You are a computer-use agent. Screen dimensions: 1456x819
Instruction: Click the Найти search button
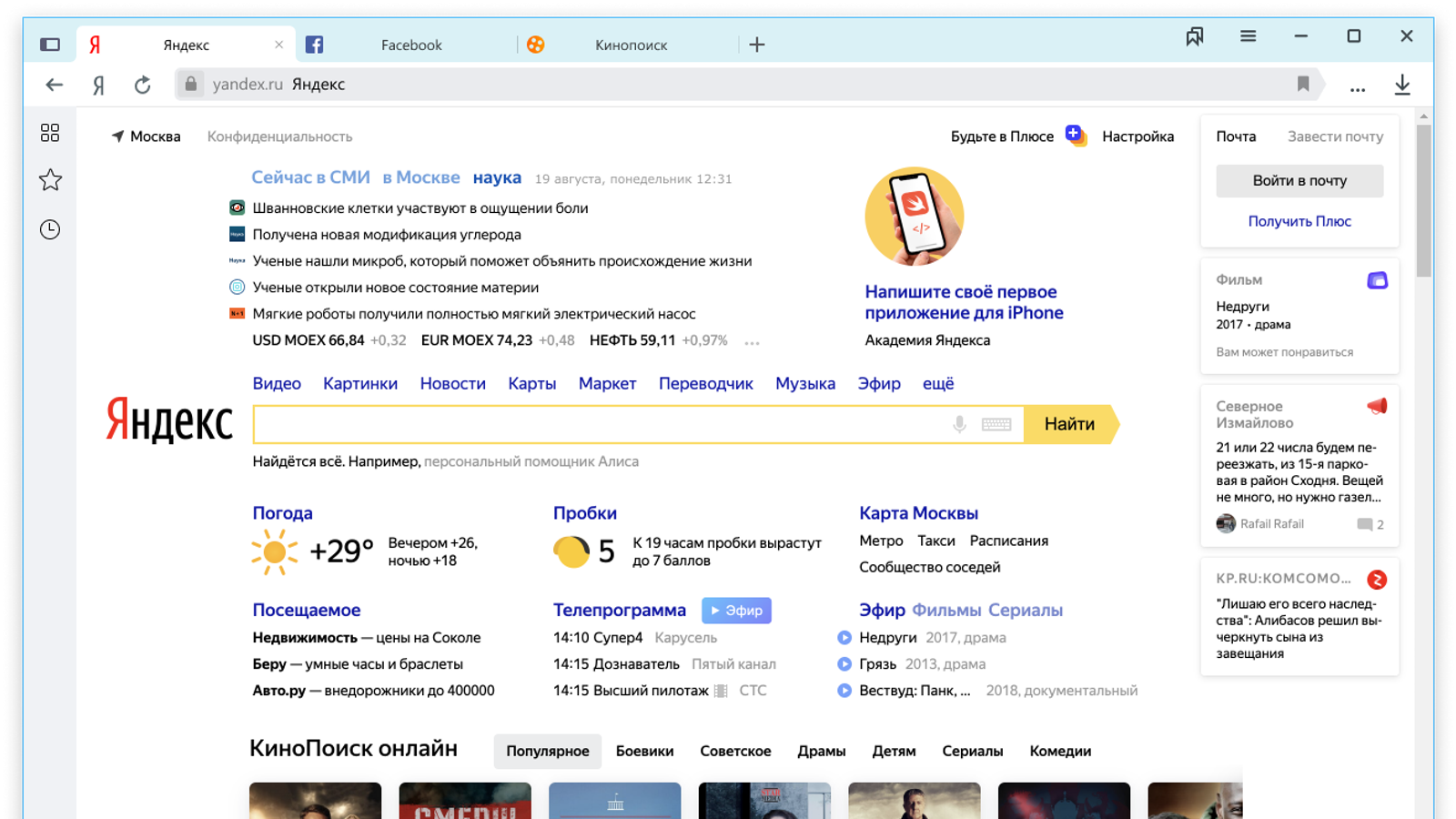point(1071,424)
